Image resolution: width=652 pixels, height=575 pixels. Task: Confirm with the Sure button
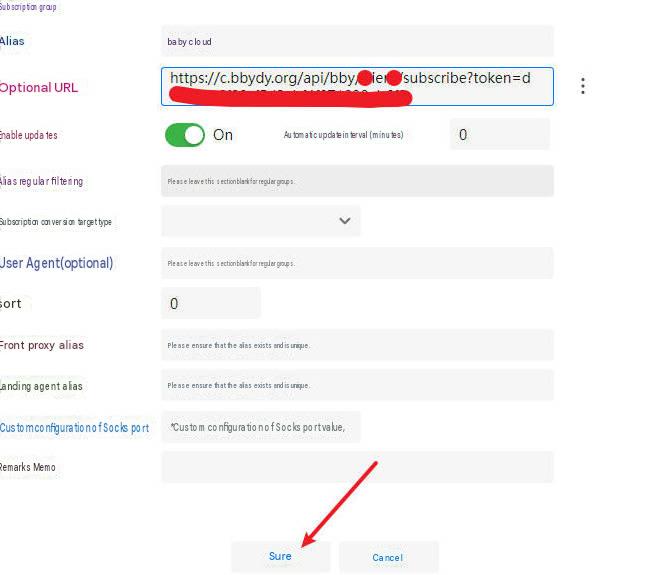[x=280, y=556]
